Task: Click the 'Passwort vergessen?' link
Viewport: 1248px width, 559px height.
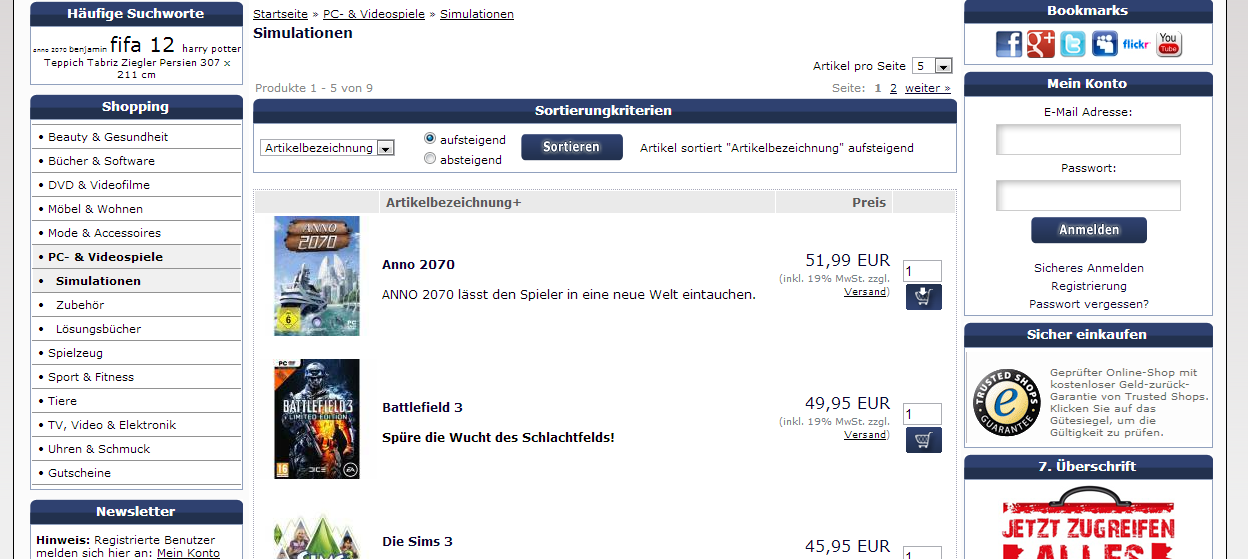Action: click(x=1089, y=304)
